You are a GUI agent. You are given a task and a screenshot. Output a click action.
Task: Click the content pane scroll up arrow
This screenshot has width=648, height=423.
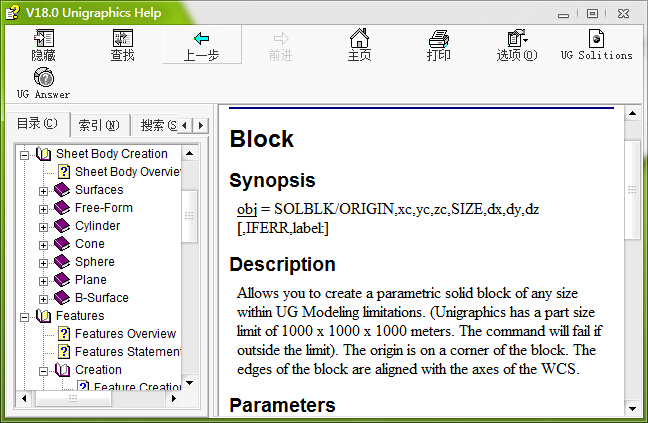pyautogui.click(x=632, y=113)
